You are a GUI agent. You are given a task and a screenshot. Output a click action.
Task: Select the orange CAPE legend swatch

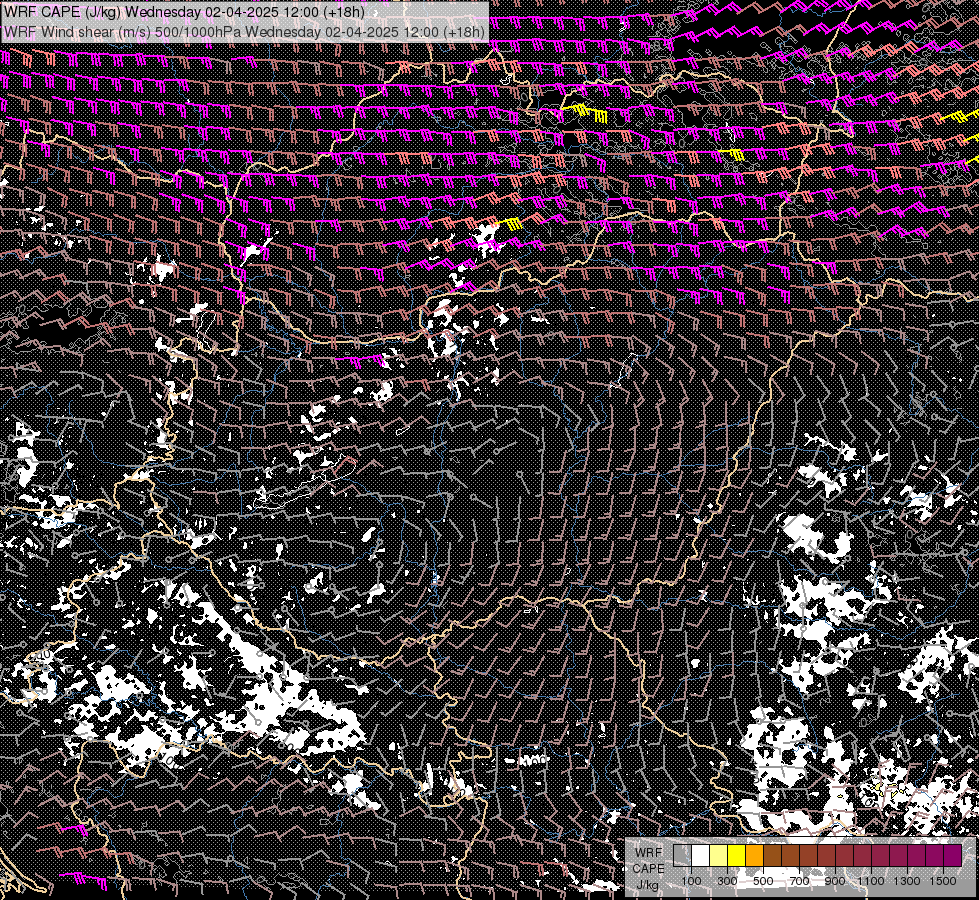coord(754,855)
